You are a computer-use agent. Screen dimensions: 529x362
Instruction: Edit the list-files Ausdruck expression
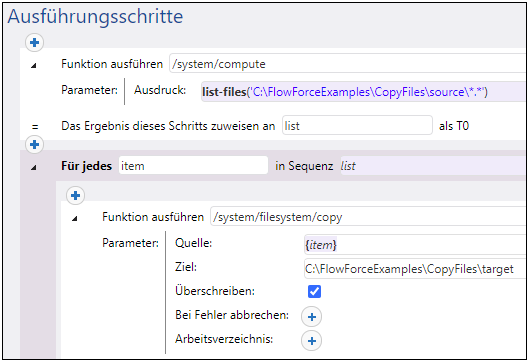pos(363,92)
